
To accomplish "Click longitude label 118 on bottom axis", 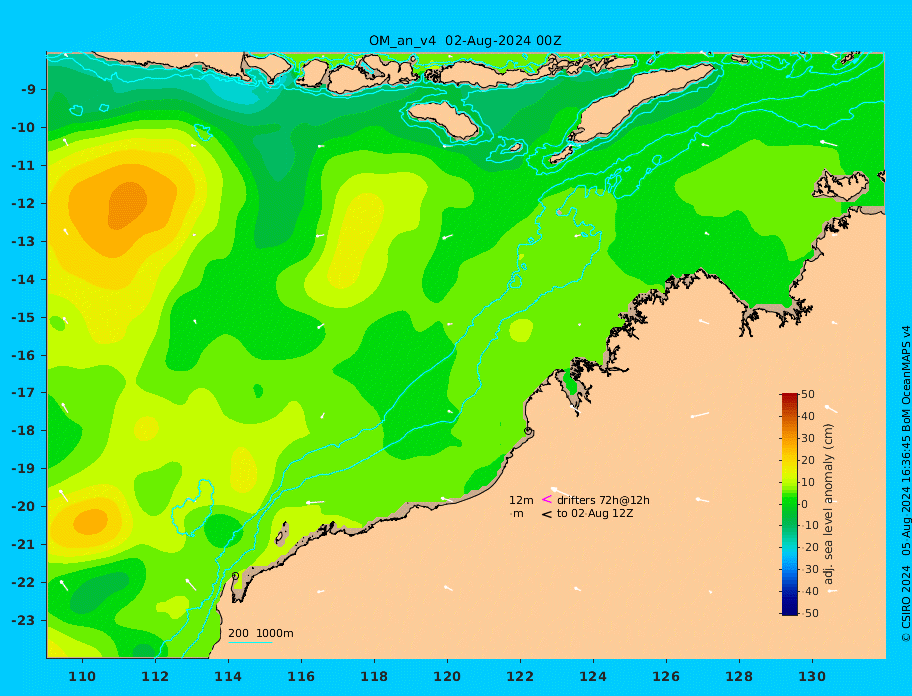I will coord(374,676).
